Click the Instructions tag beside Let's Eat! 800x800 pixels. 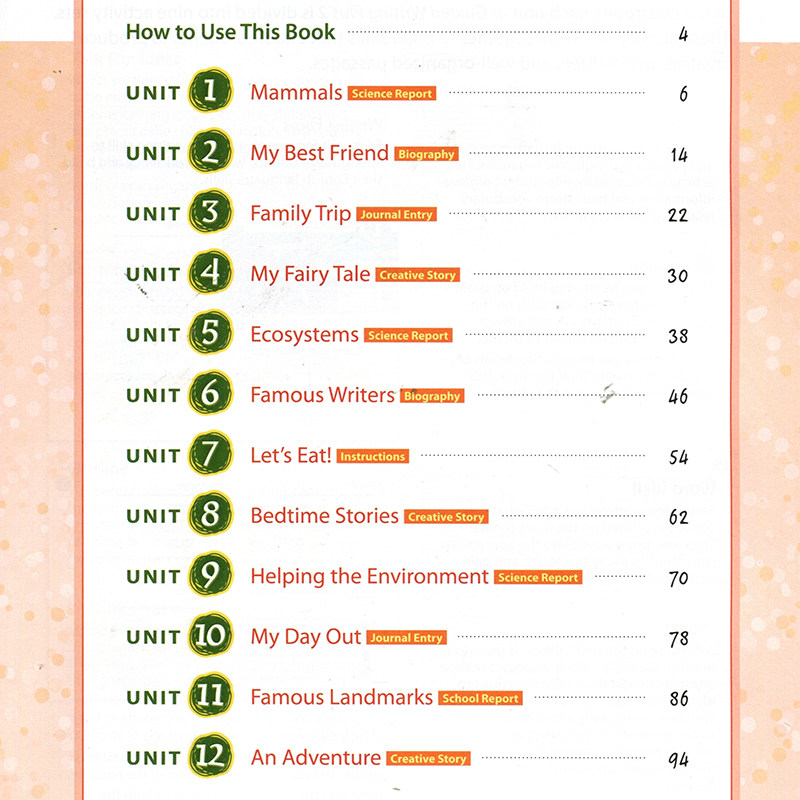pos(373,457)
